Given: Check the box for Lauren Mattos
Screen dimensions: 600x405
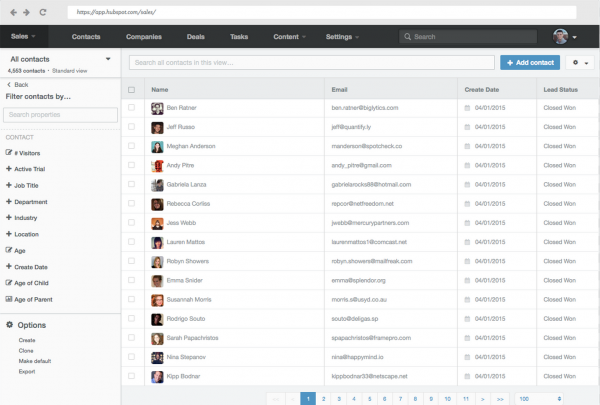Looking at the screenshot, I should point(132,242).
